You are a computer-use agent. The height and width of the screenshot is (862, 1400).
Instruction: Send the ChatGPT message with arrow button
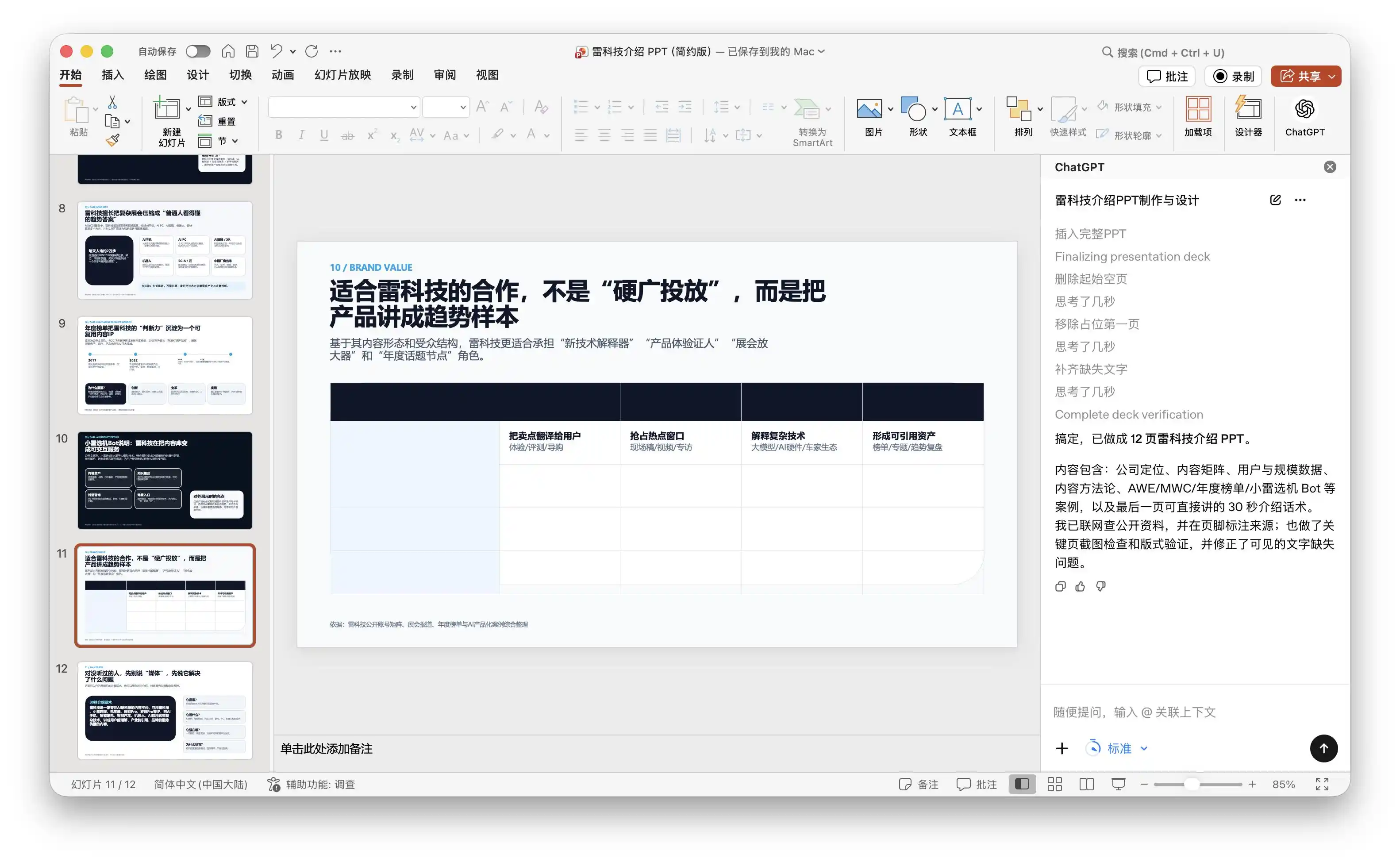click(x=1323, y=748)
